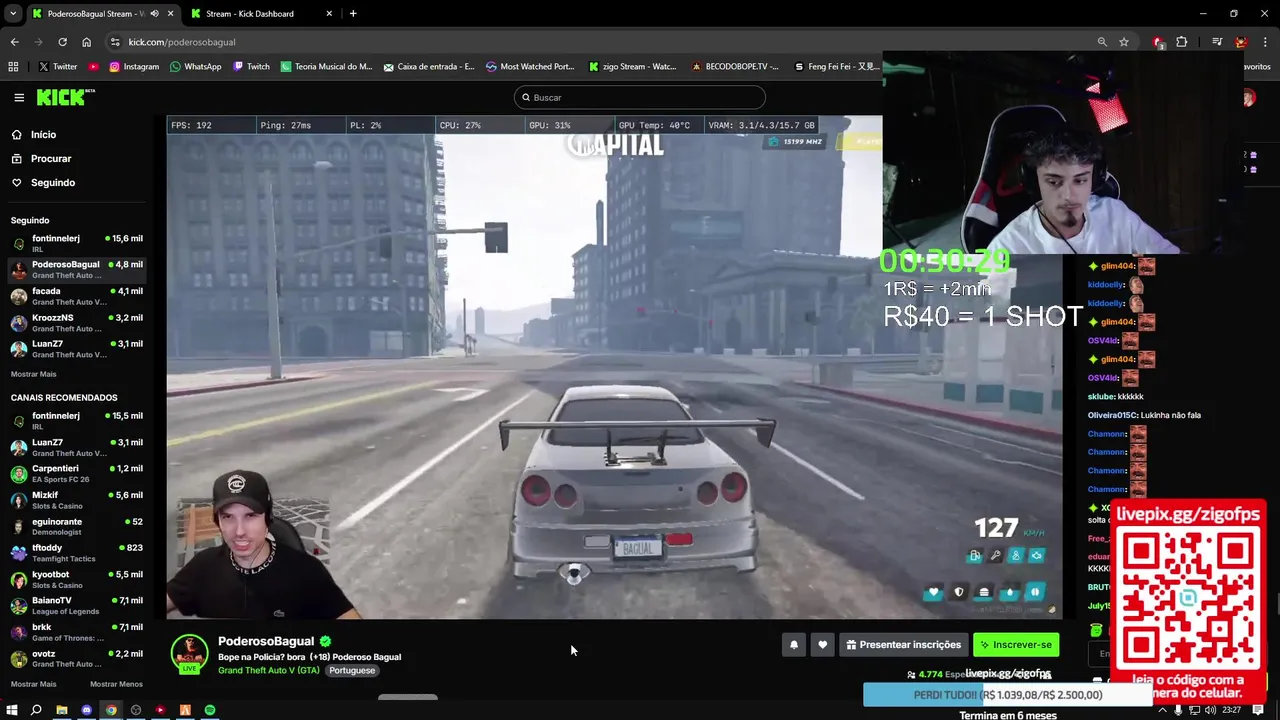Click the Portuguese language tag

point(352,670)
